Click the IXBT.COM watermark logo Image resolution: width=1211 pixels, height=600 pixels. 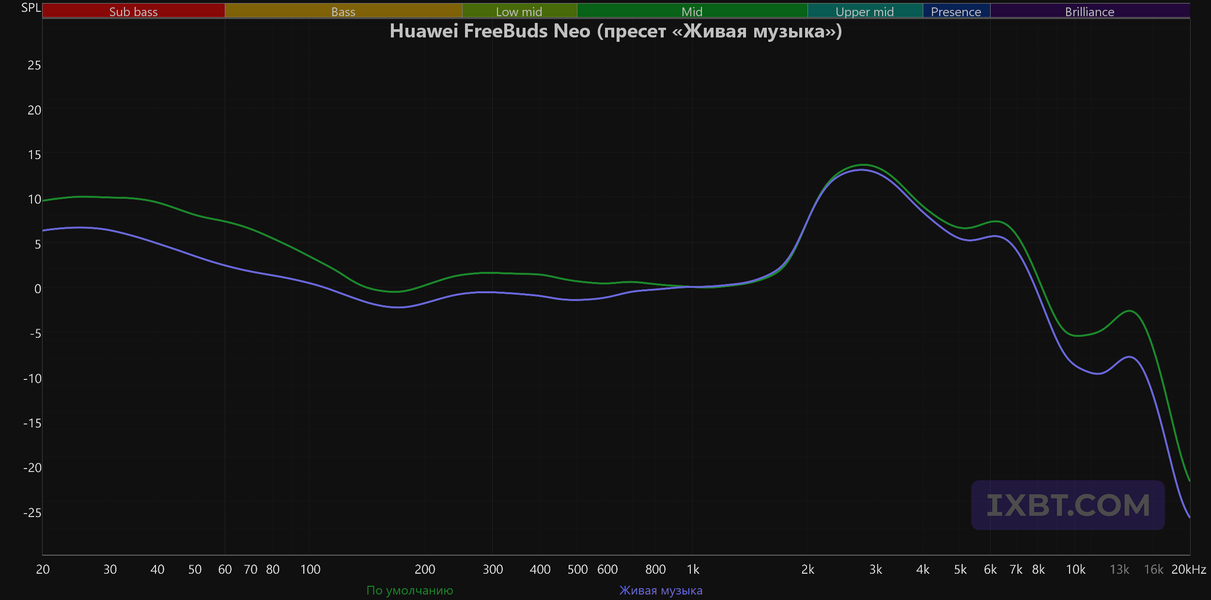(x=1068, y=505)
